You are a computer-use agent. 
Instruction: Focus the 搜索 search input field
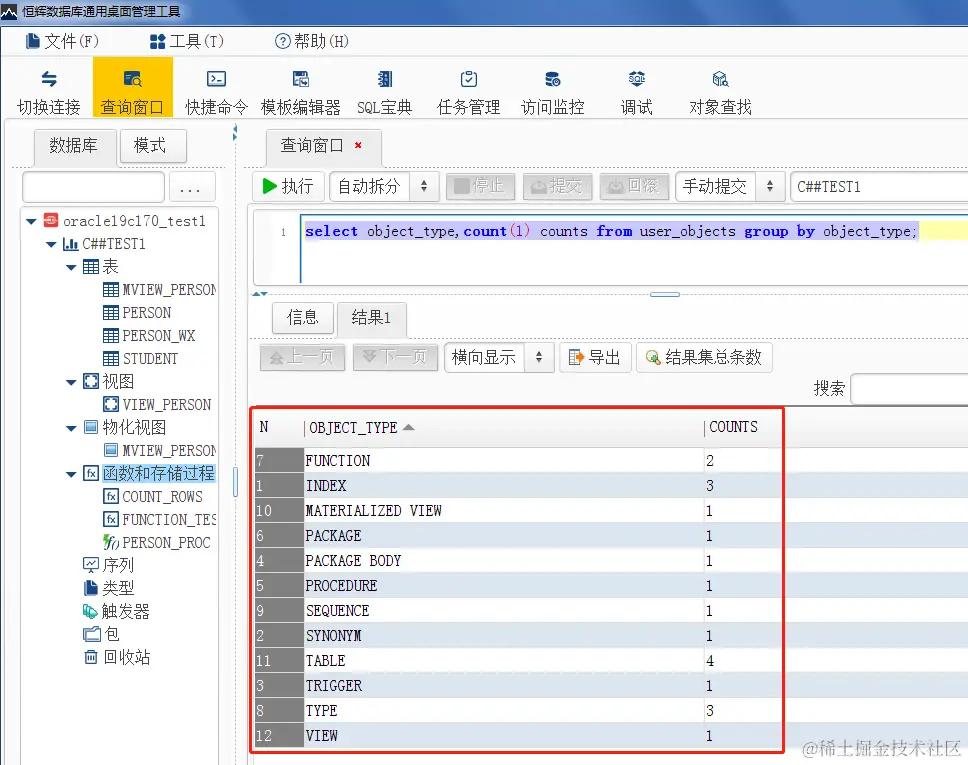pyautogui.click(x=909, y=389)
